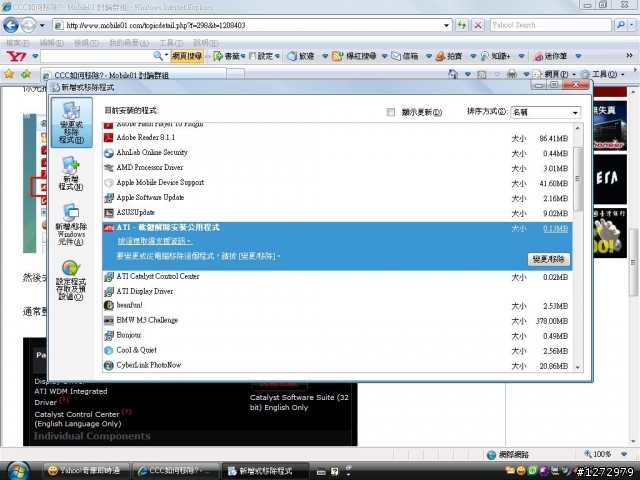The image size is (640, 480).
Task: Open File menu in Internet Explorer
Action: tap(18, 43)
